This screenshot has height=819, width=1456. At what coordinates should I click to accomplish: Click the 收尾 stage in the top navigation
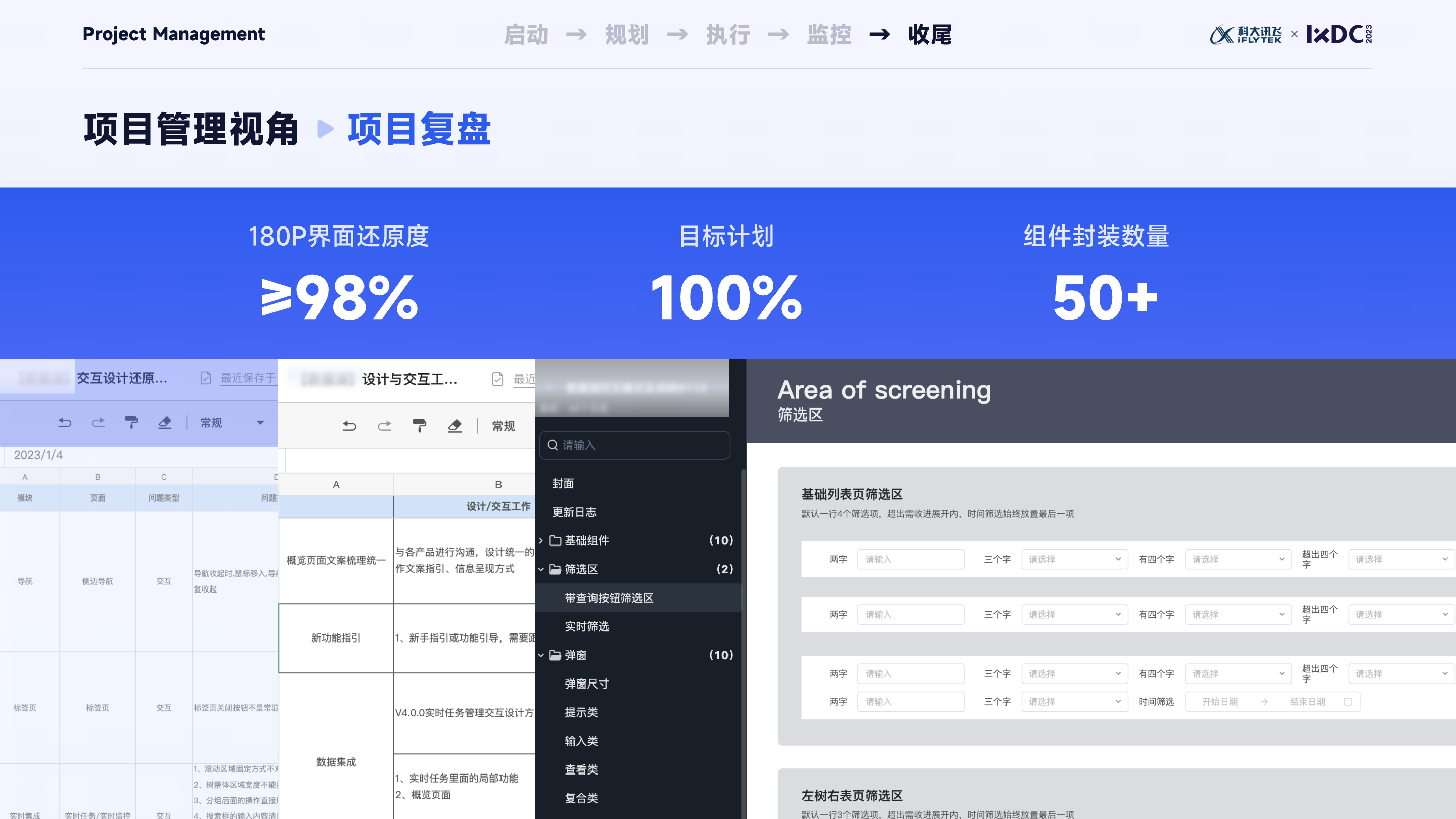click(x=930, y=35)
